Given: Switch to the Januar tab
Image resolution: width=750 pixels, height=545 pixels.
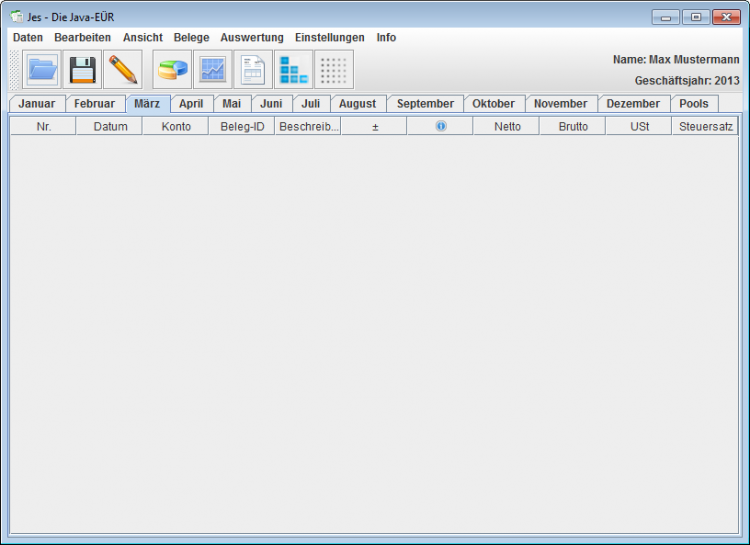Looking at the screenshot, I should pos(37,104).
